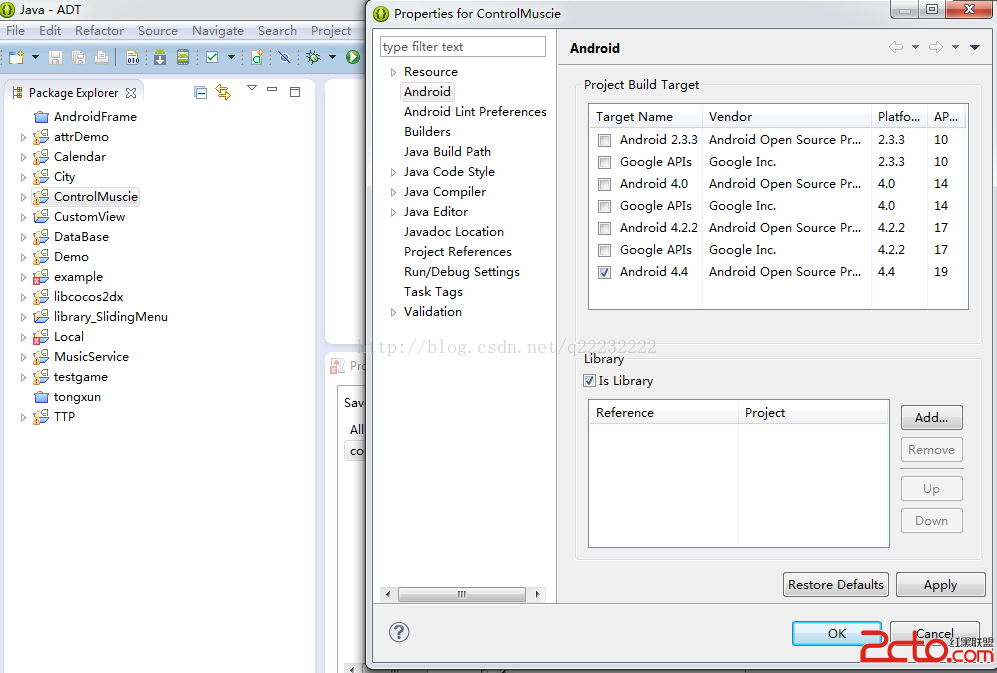The height and width of the screenshot is (673, 997).
Task: Click the Restore Defaults button
Action: point(835,585)
